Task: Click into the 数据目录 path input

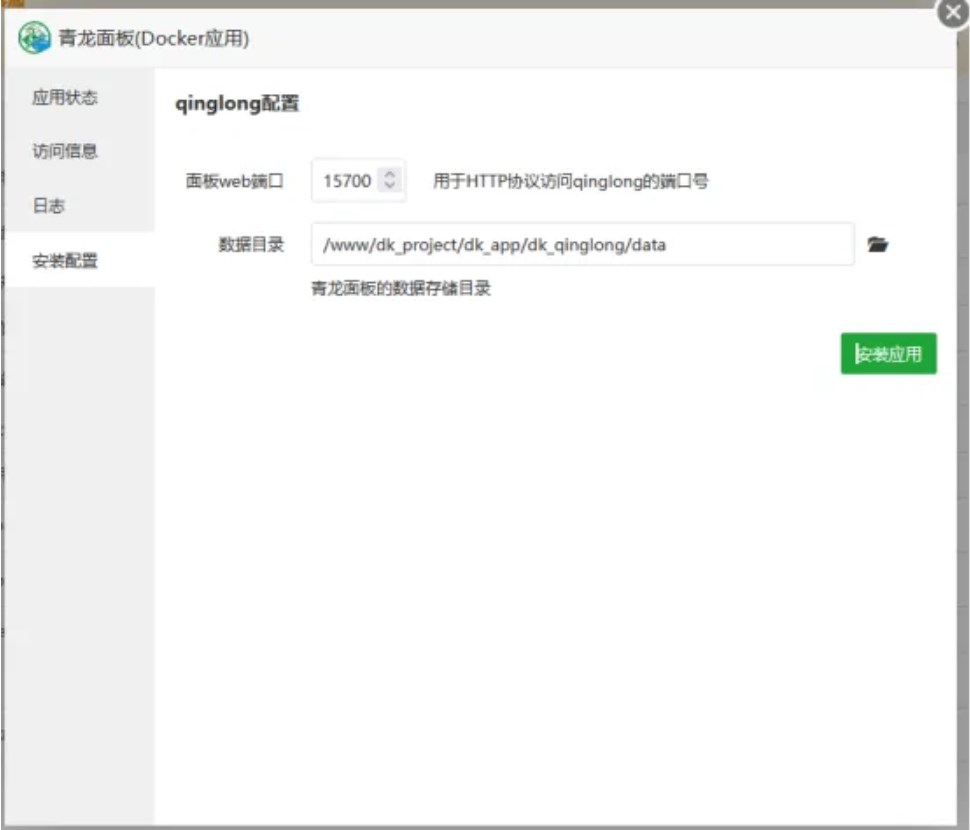Action: point(582,244)
